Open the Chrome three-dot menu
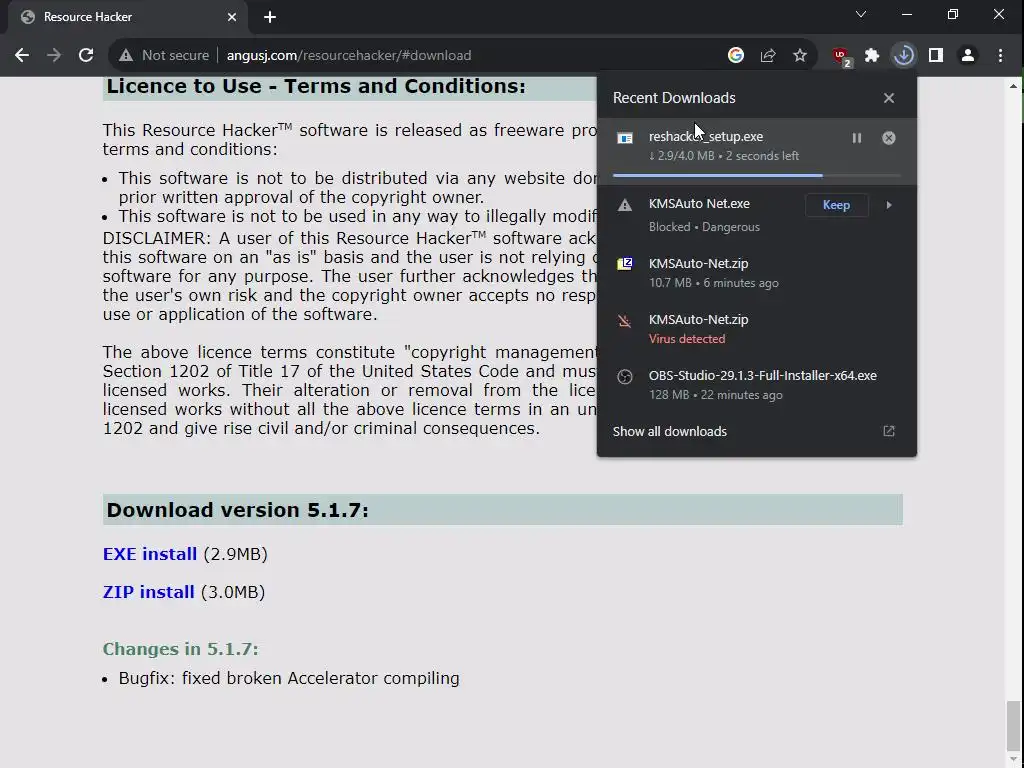 1000,56
